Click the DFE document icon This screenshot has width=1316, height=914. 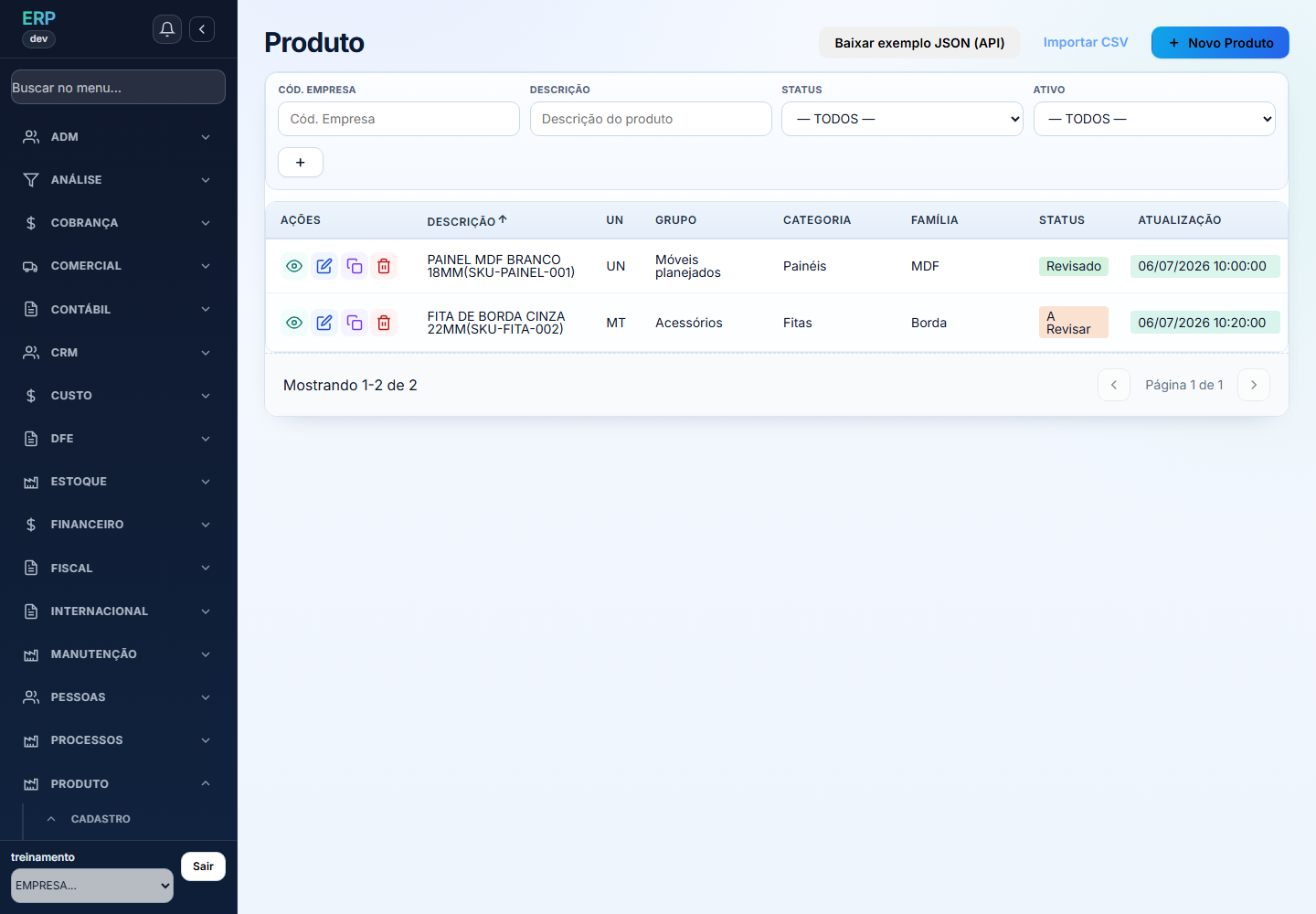click(31, 439)
